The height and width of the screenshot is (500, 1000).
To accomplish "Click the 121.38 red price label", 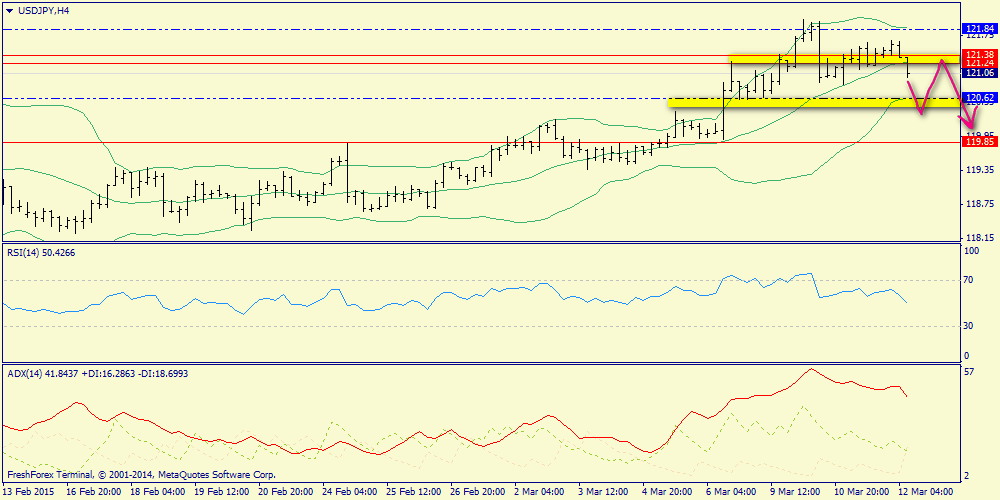I will click(980, 54).
